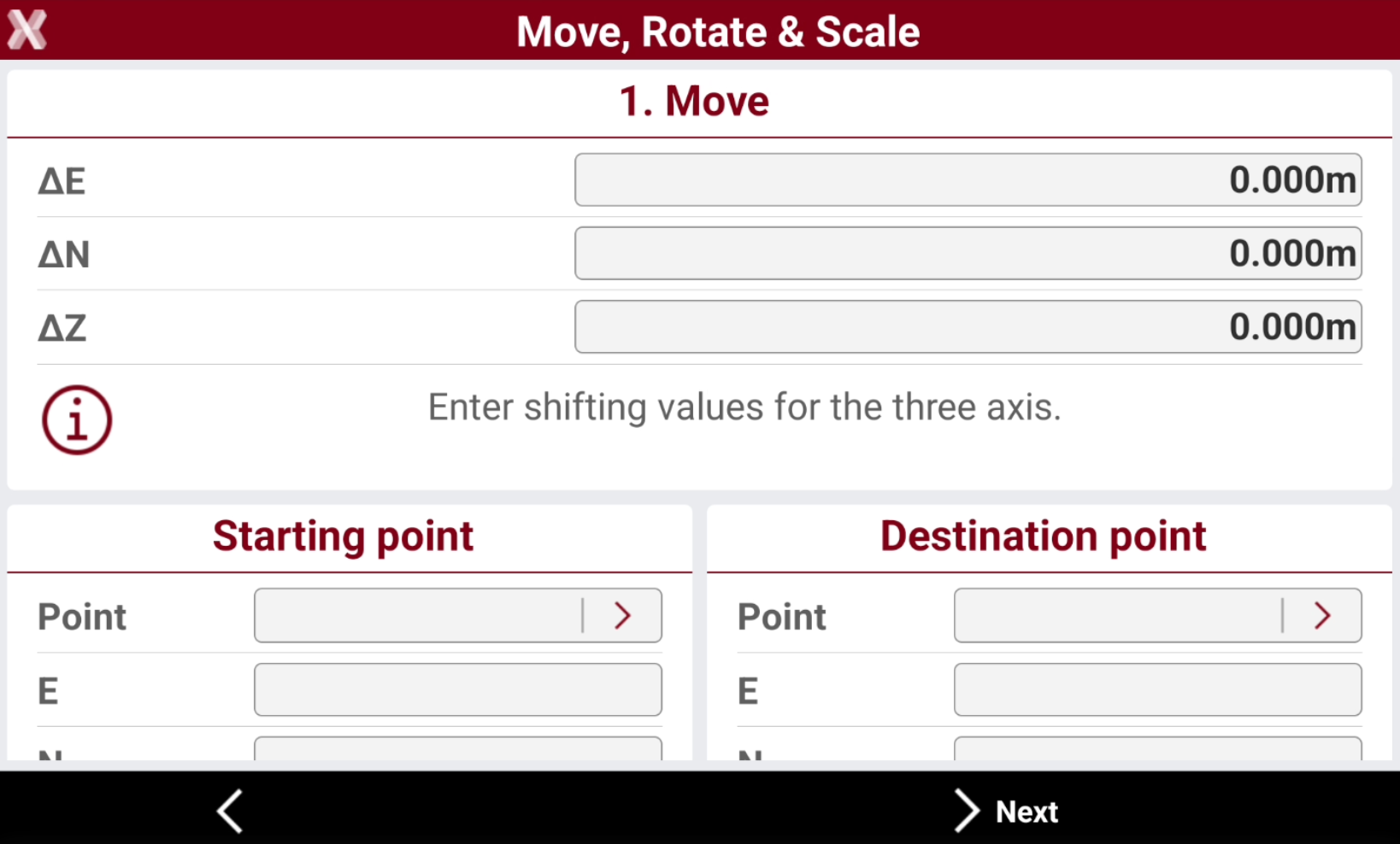Tap the Next chevron icon
This screenshot has height=844, width=1400.
point(966,811)
